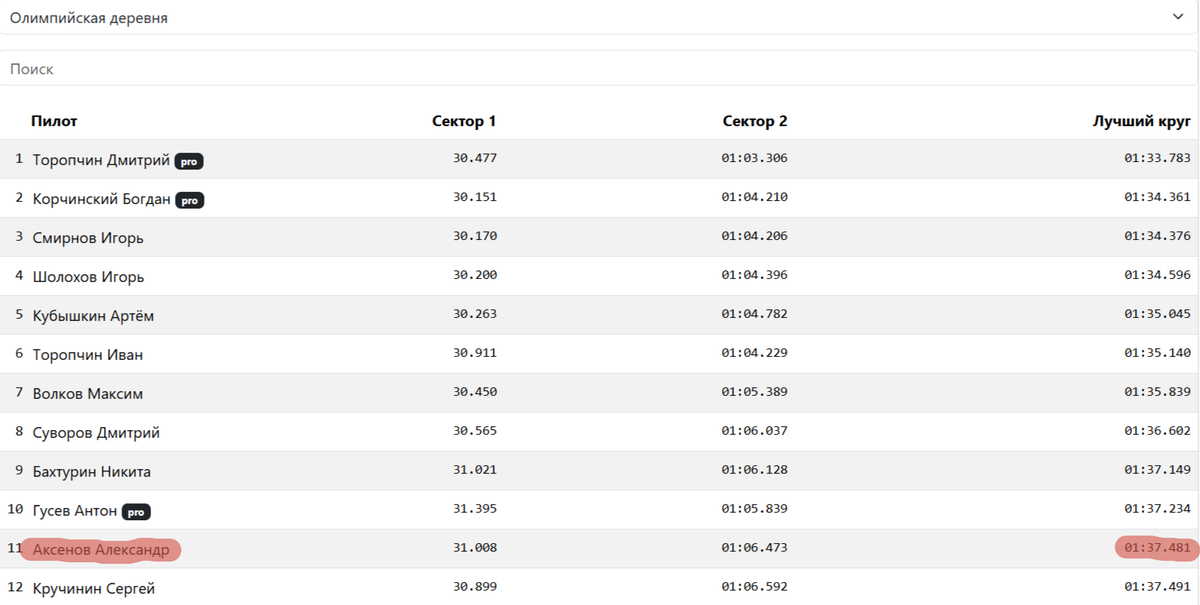This screenshot has height=605, width=1200.
Task: Click the pro badge next to Корчинский Богдан
Action: 190,200
